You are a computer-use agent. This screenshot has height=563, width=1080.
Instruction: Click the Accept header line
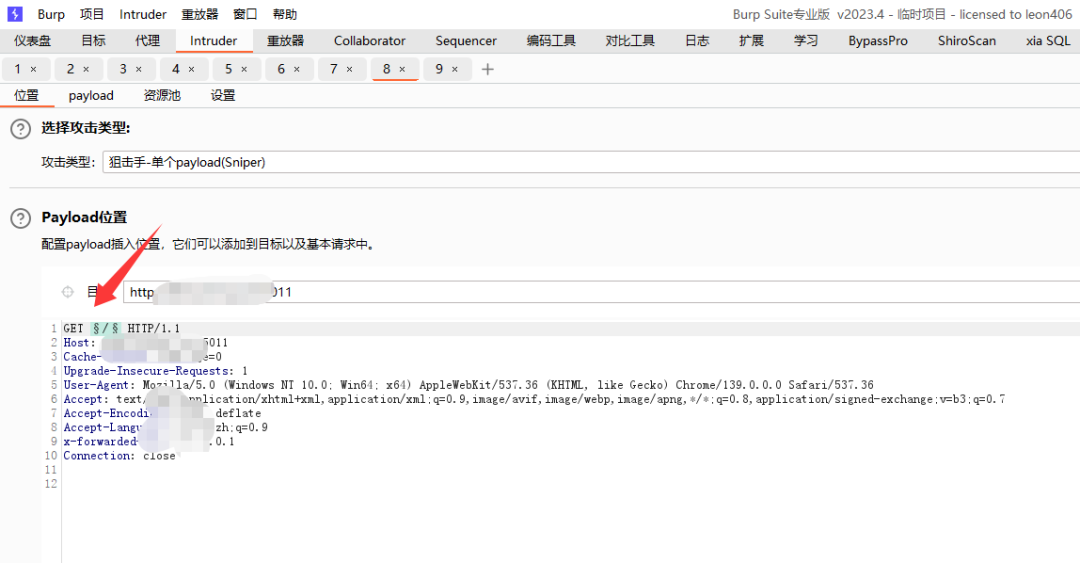tap(534, 399)
